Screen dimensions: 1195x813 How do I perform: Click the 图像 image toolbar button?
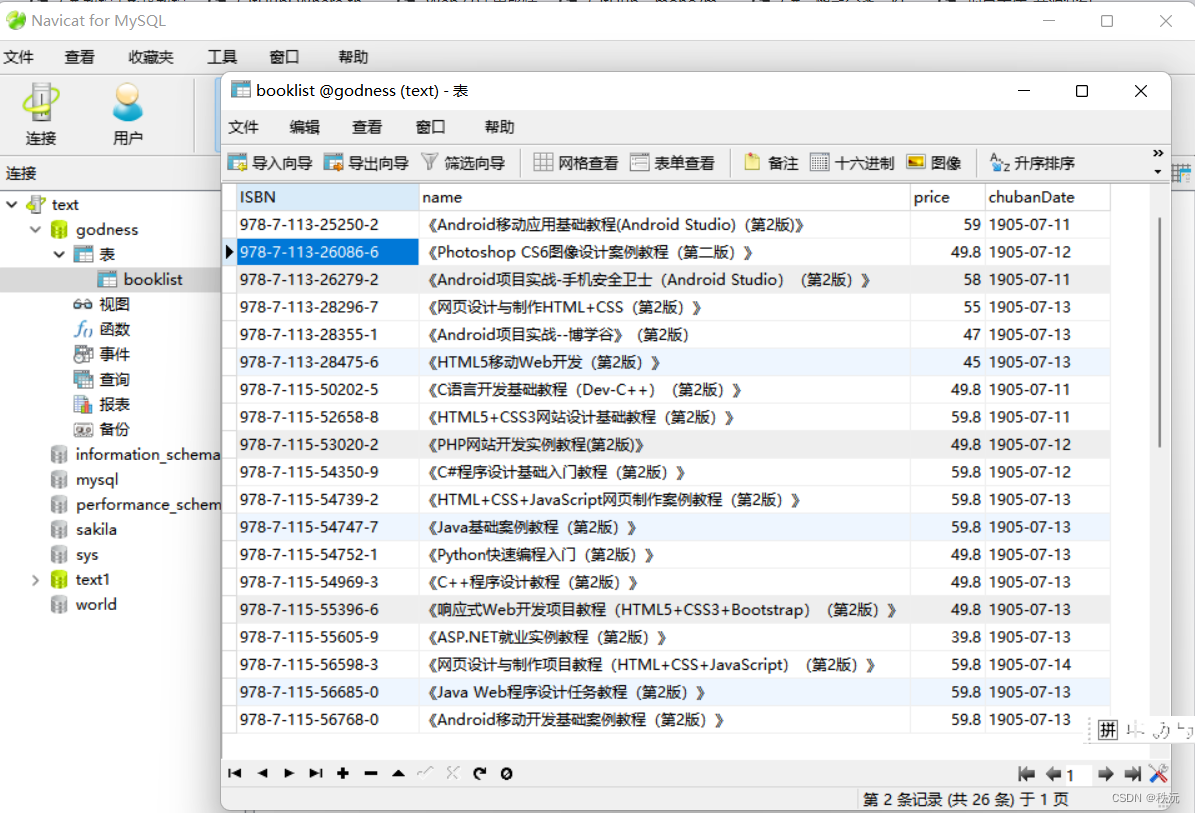[934, 162]
